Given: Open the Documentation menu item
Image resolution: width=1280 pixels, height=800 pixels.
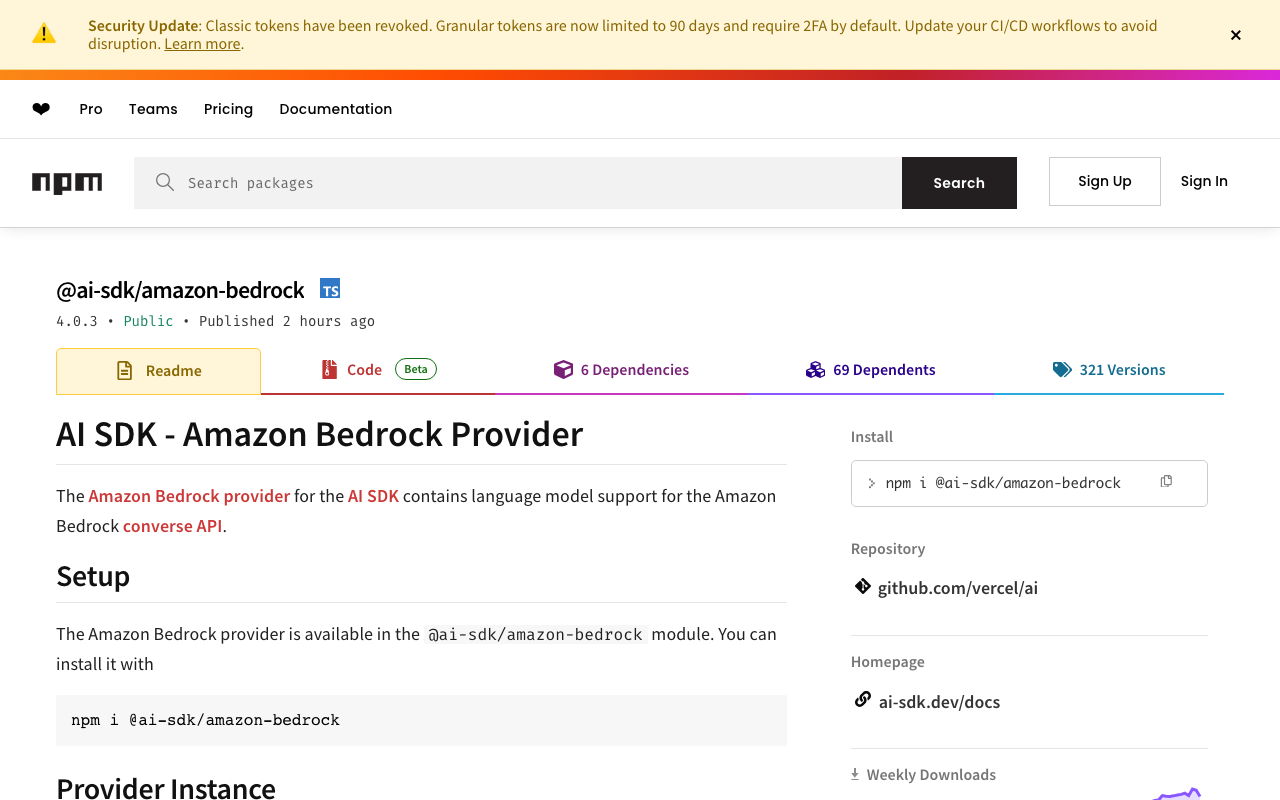Looking at the screenshot, I should 335,109.
